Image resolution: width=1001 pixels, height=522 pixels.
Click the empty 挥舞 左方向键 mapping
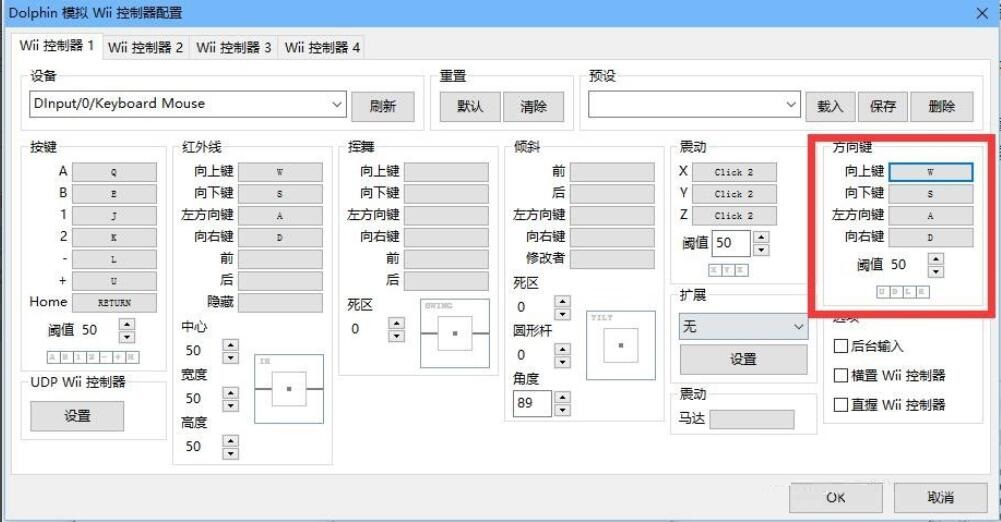446,216
